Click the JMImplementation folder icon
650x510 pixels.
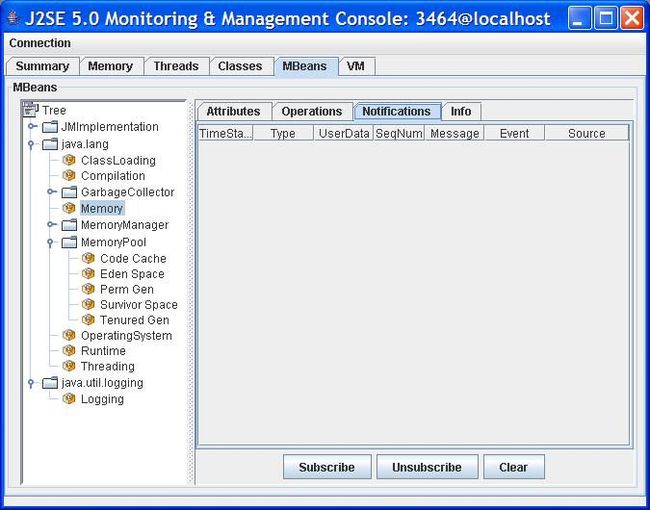click(50, 126)
